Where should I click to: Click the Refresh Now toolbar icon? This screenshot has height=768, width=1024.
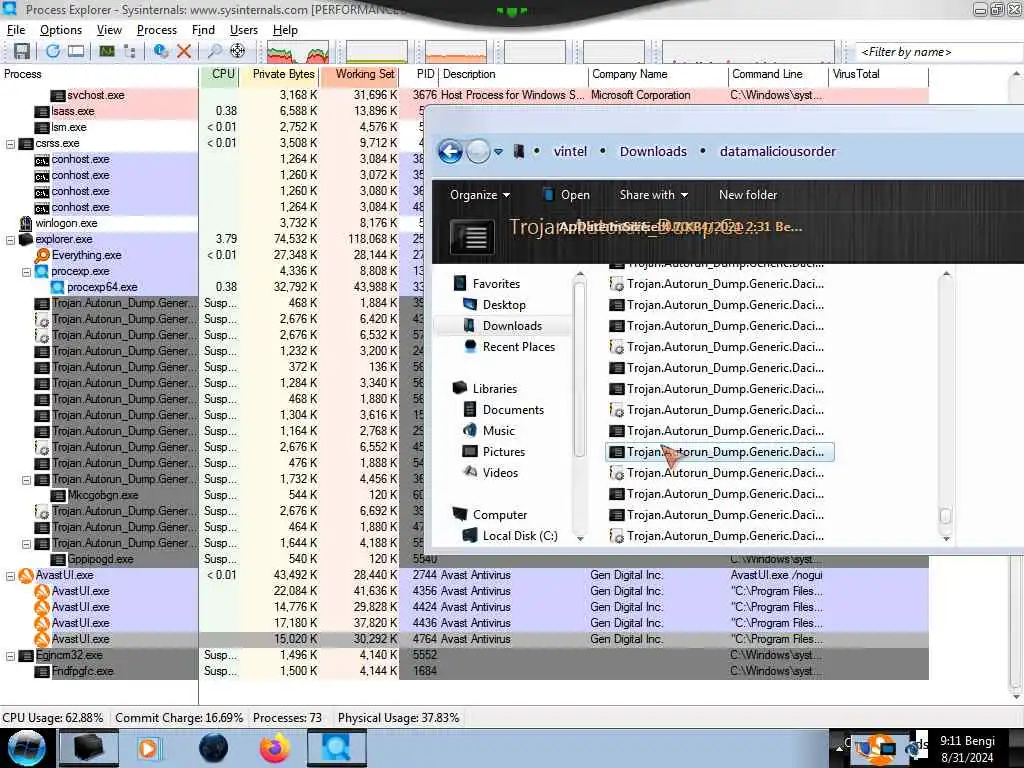[53, 51]
